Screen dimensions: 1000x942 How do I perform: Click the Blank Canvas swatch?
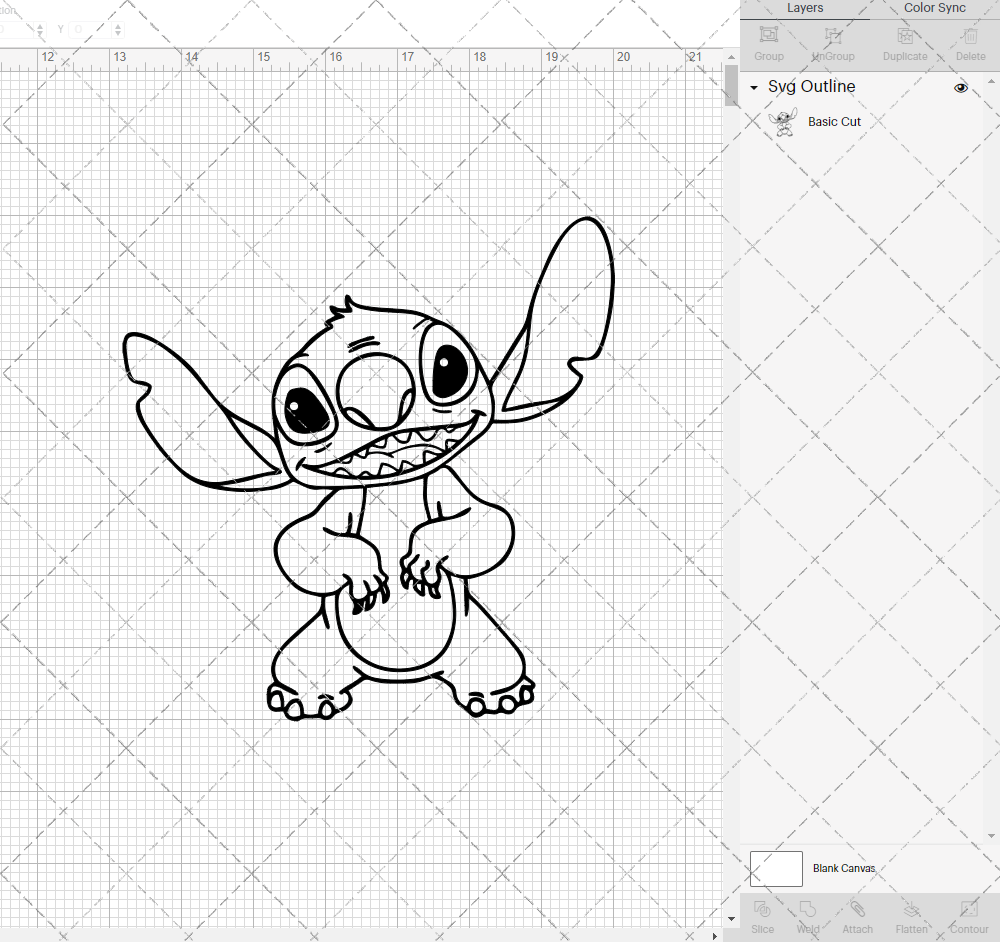point(776,869)
